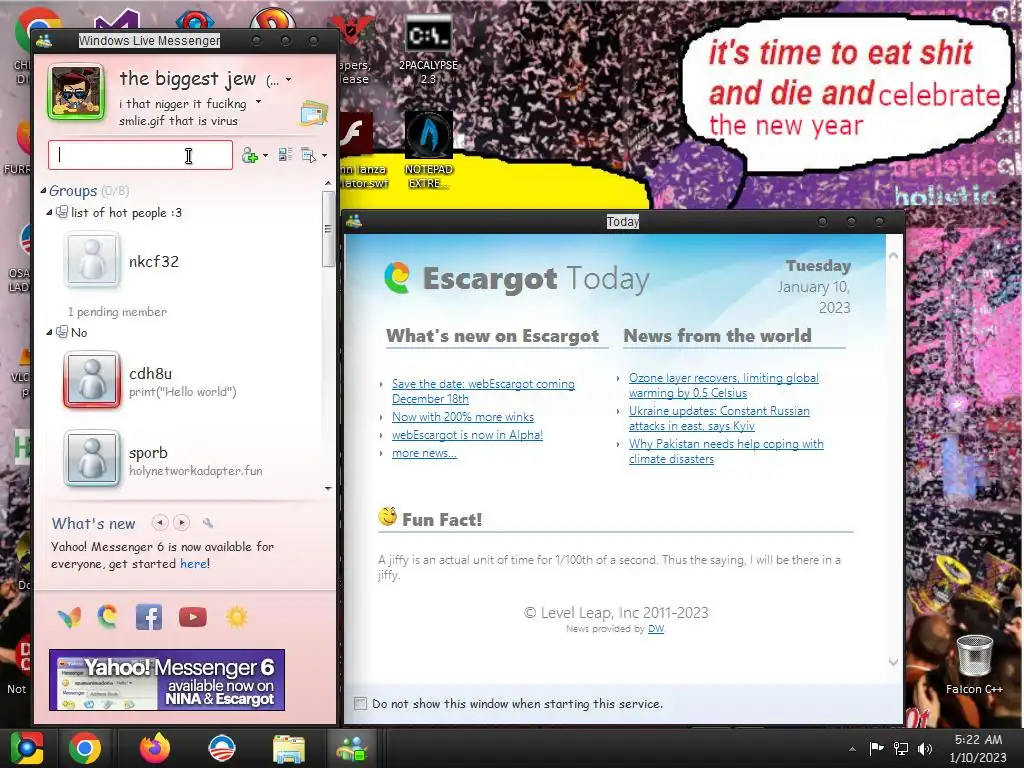1024x768 pixels.
Task: Open the 2PACALYPSE 2.3 desktop icon
Action: [x=428, y=52]
